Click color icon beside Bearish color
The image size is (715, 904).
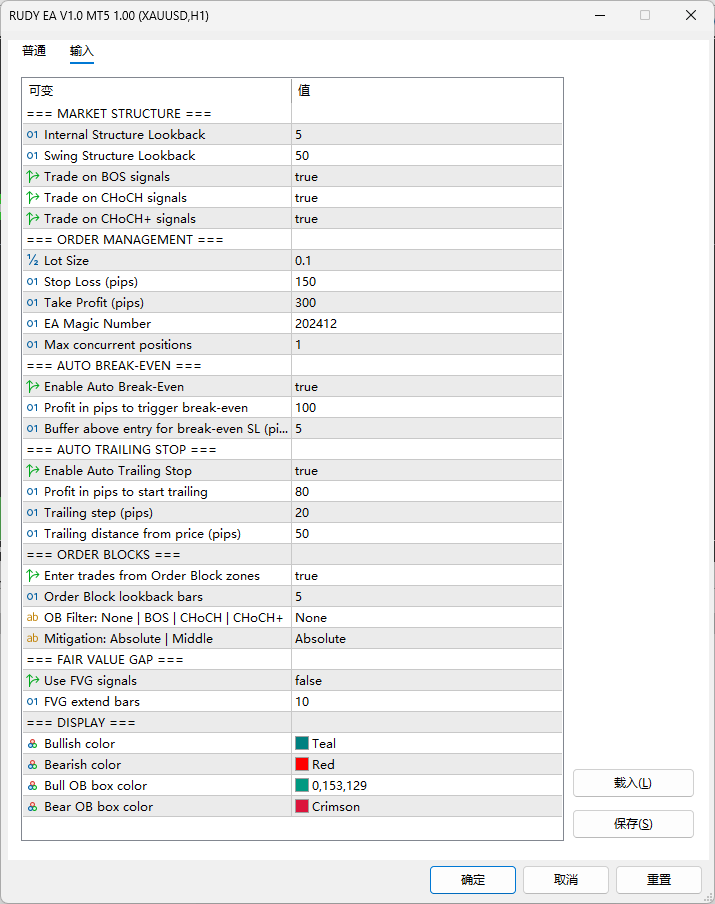(32, 764)
